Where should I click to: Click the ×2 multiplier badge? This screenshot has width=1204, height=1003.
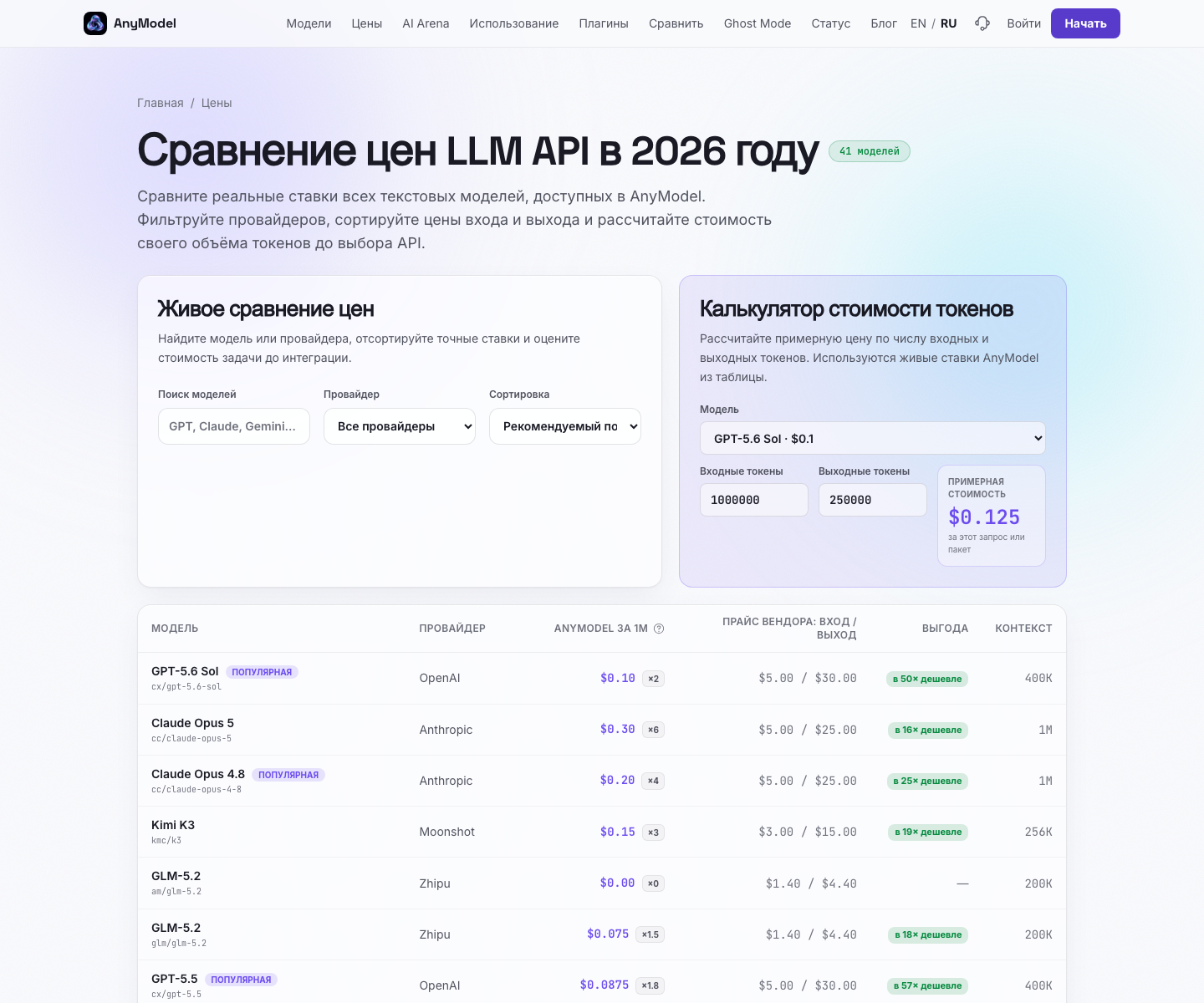[654, 679]
